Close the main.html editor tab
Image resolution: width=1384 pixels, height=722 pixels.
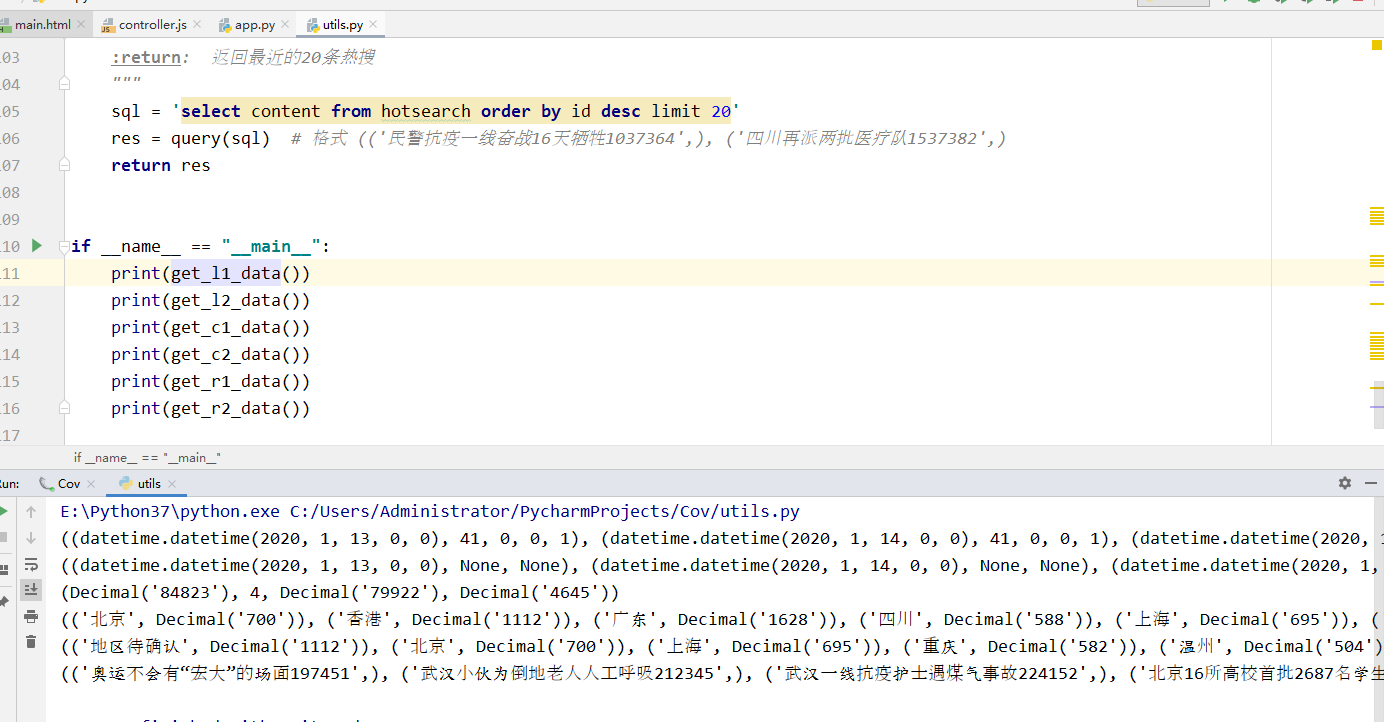tap(81, 24)
